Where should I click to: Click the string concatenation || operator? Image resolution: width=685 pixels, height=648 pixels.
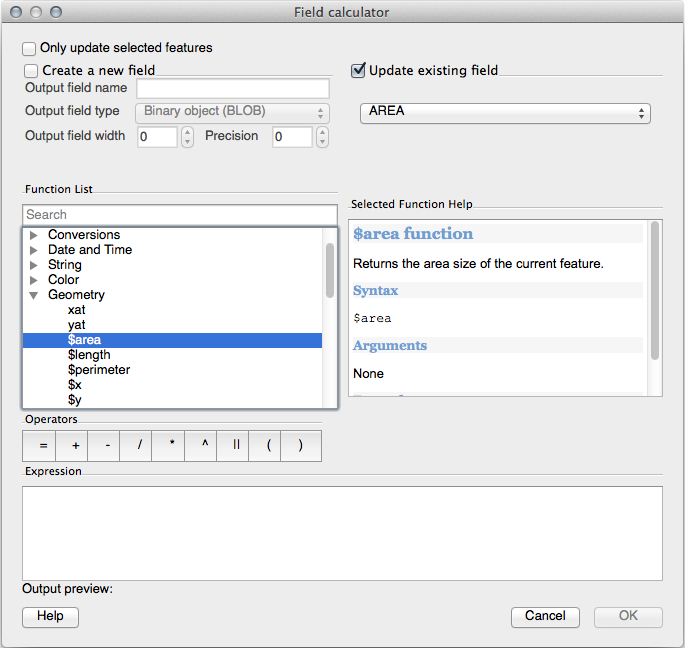click(237, 446)
